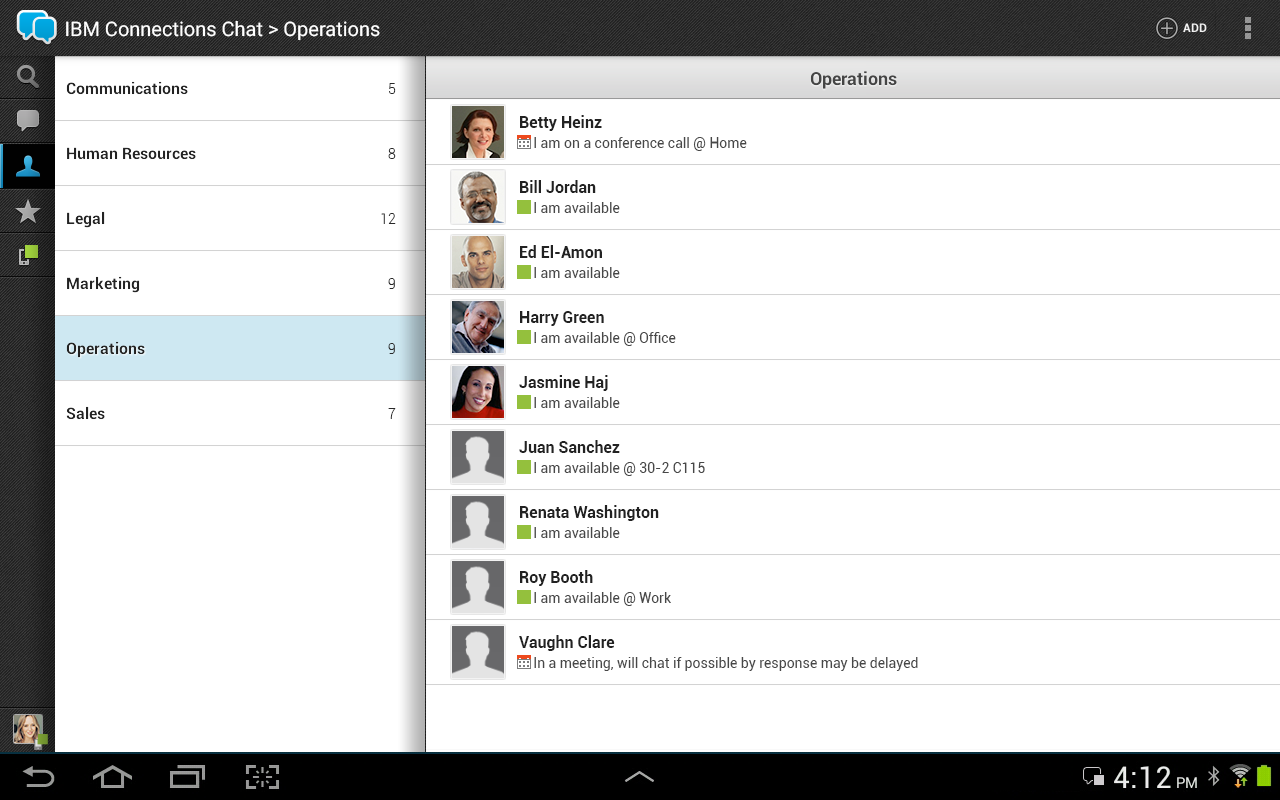The image size is (1280, 800).
Task: Open the recent apps button
Action: pos(187,777)
